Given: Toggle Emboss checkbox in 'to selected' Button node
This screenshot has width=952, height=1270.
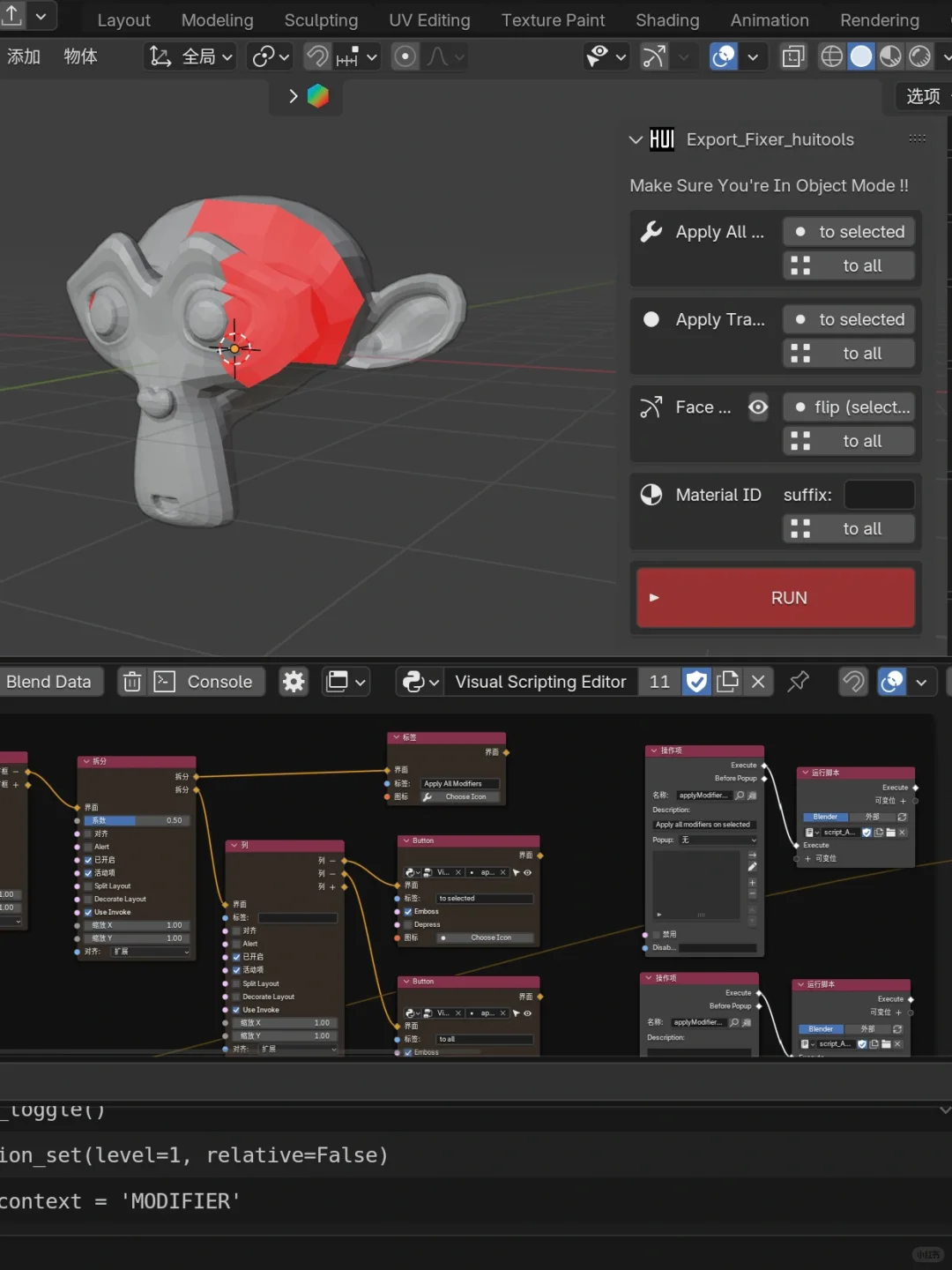Looking at the screenshot, I should pos(408,912).
